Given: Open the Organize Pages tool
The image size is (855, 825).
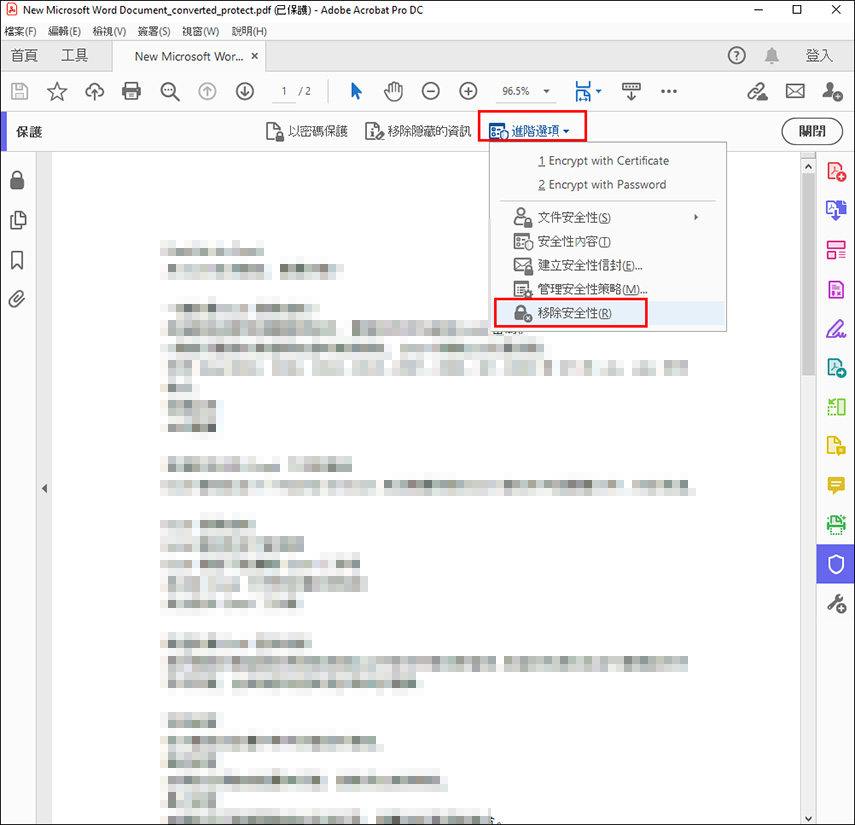Looking at the screenshot, I should coord(836,250).
